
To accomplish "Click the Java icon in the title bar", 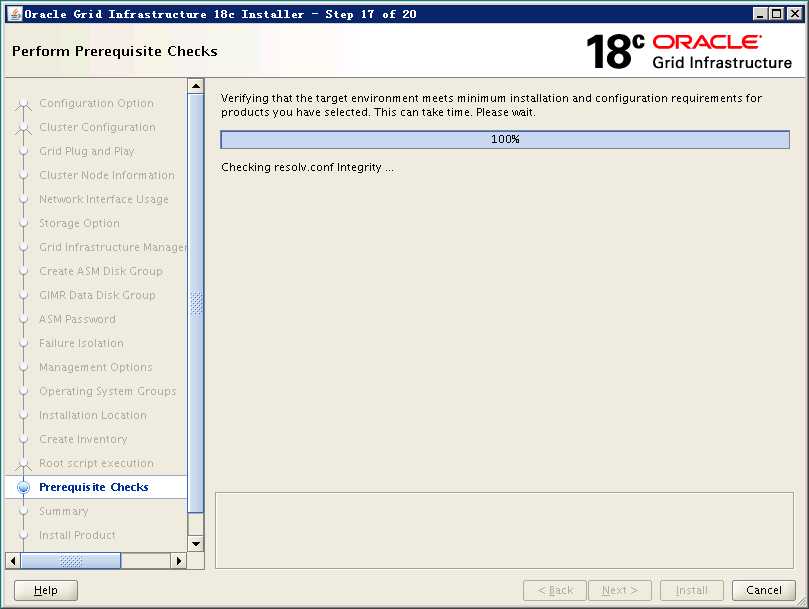I will click(x=15, y=14).
